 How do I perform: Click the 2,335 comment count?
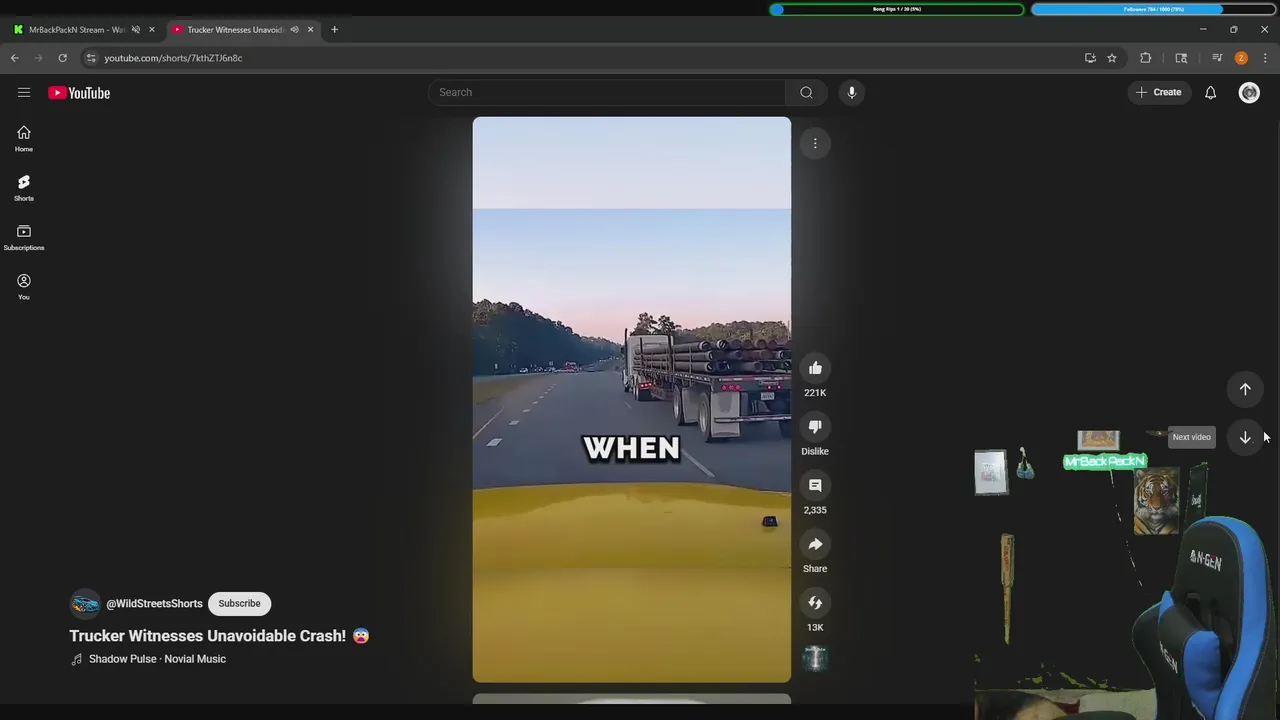point(815,510)
